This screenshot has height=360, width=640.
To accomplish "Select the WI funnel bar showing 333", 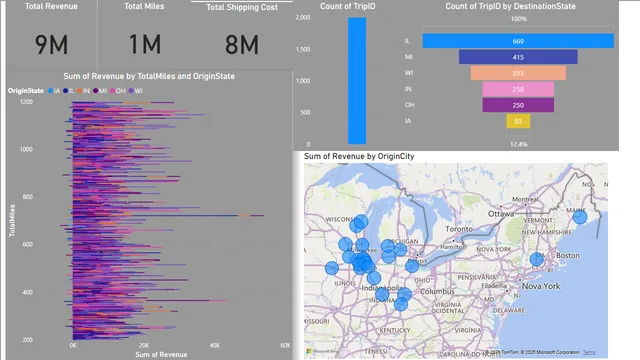I will (x=518, y=73).
